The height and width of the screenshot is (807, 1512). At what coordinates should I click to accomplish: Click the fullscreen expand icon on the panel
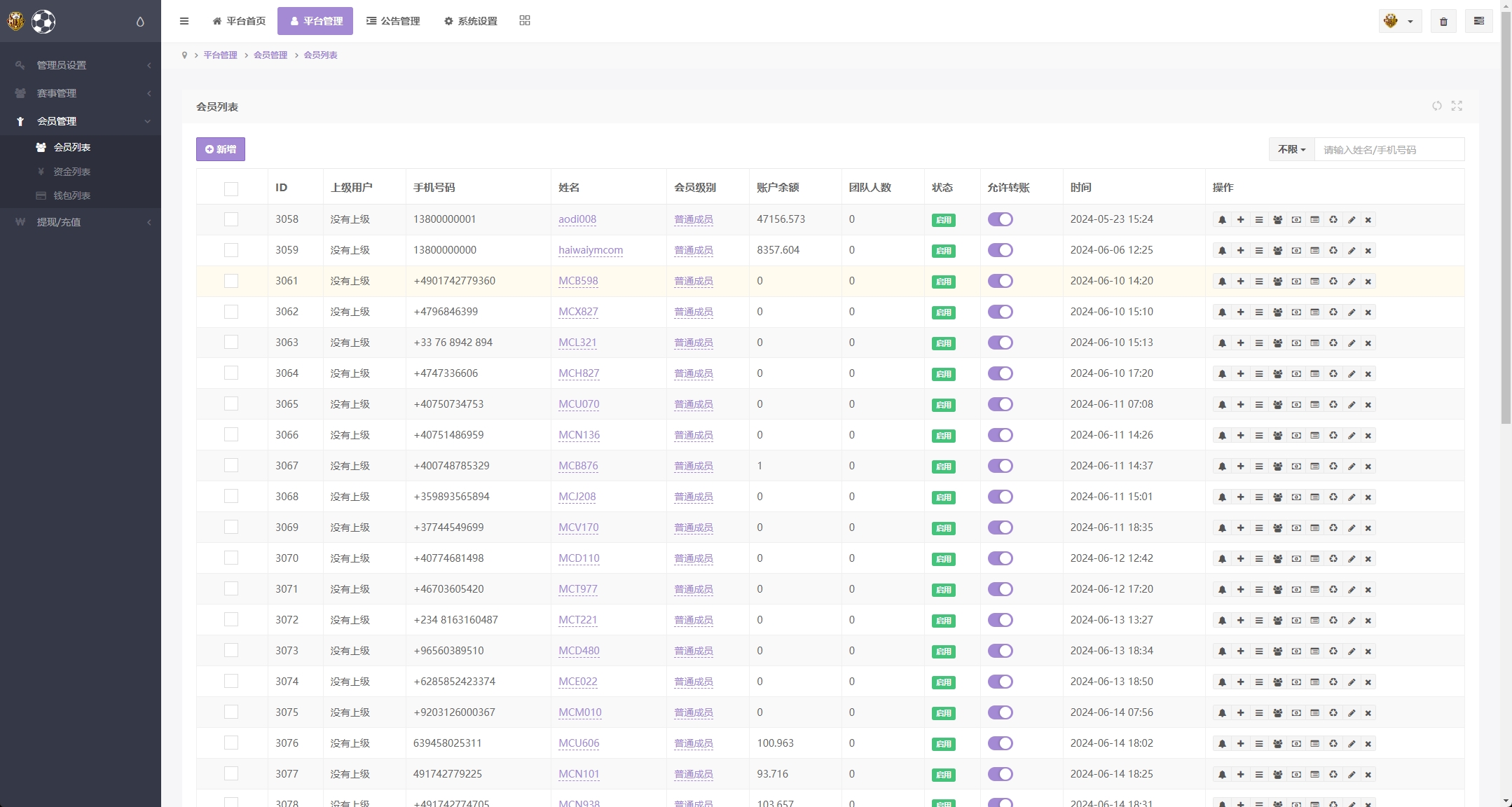pyautogui.click(x=1457, y=106)
